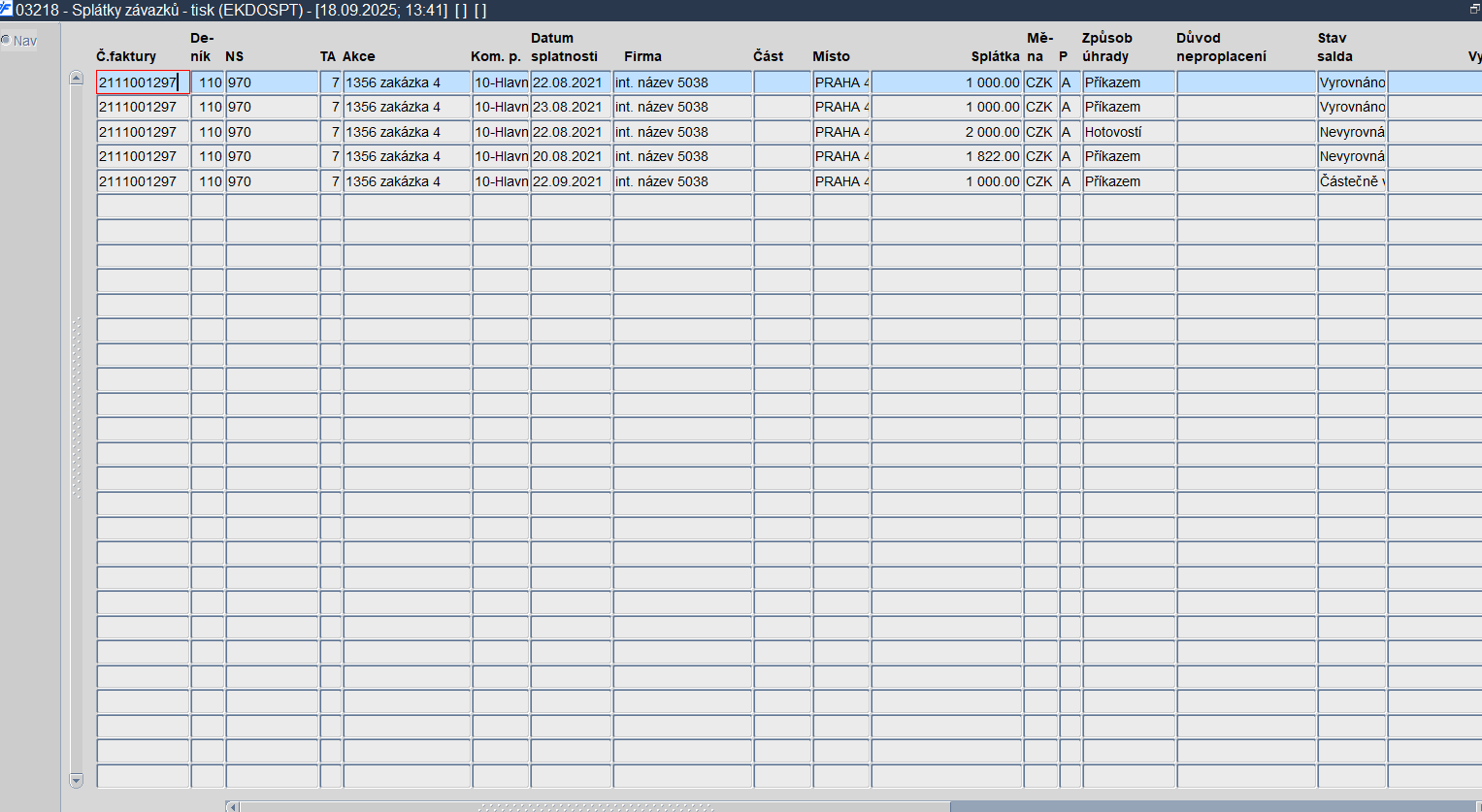Click the Hotovostí payment method cell
Screen dimensions: 1482x812
(x=1129, y=132)
